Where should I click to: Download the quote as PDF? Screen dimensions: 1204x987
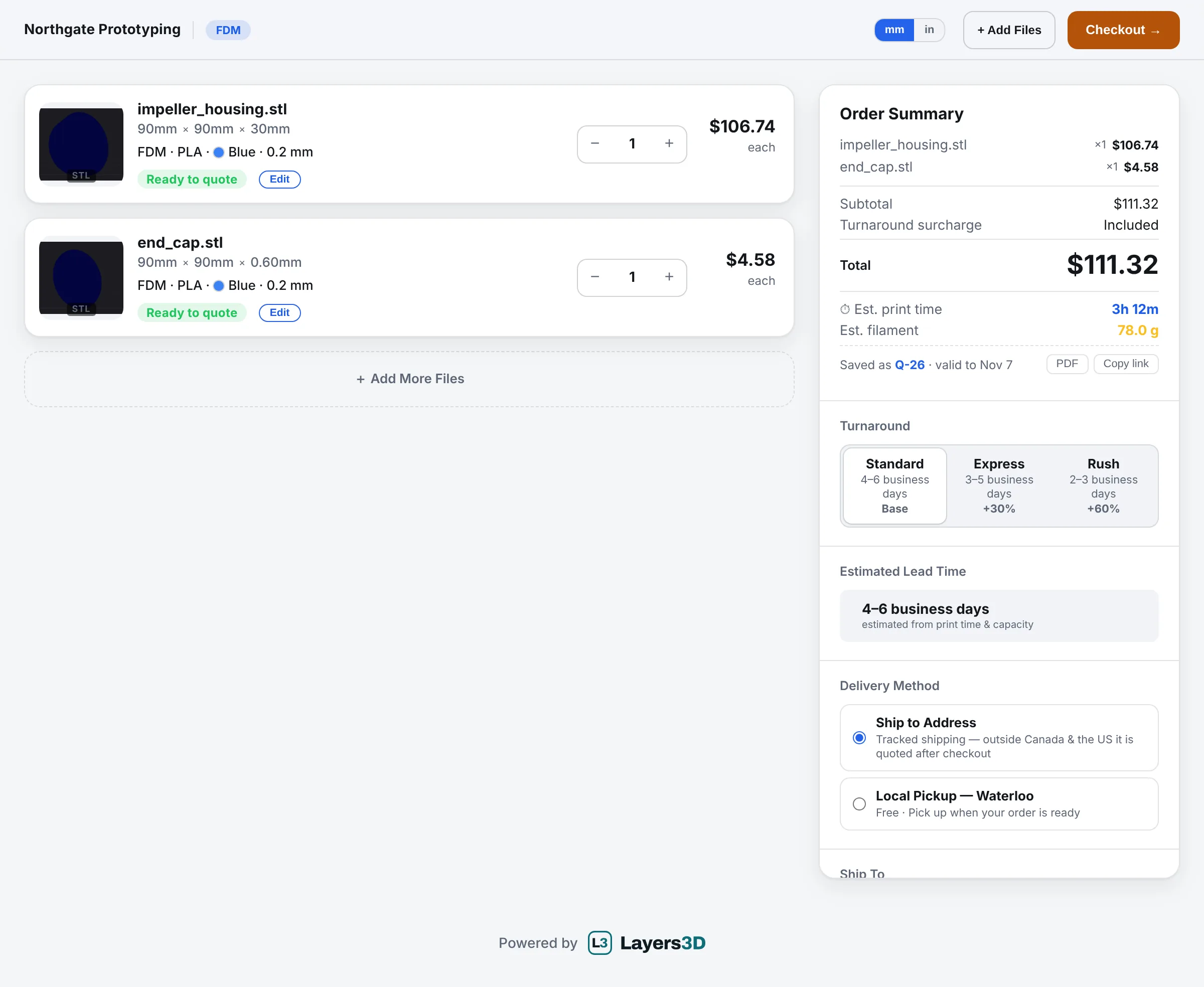(x=1067, y=364)
